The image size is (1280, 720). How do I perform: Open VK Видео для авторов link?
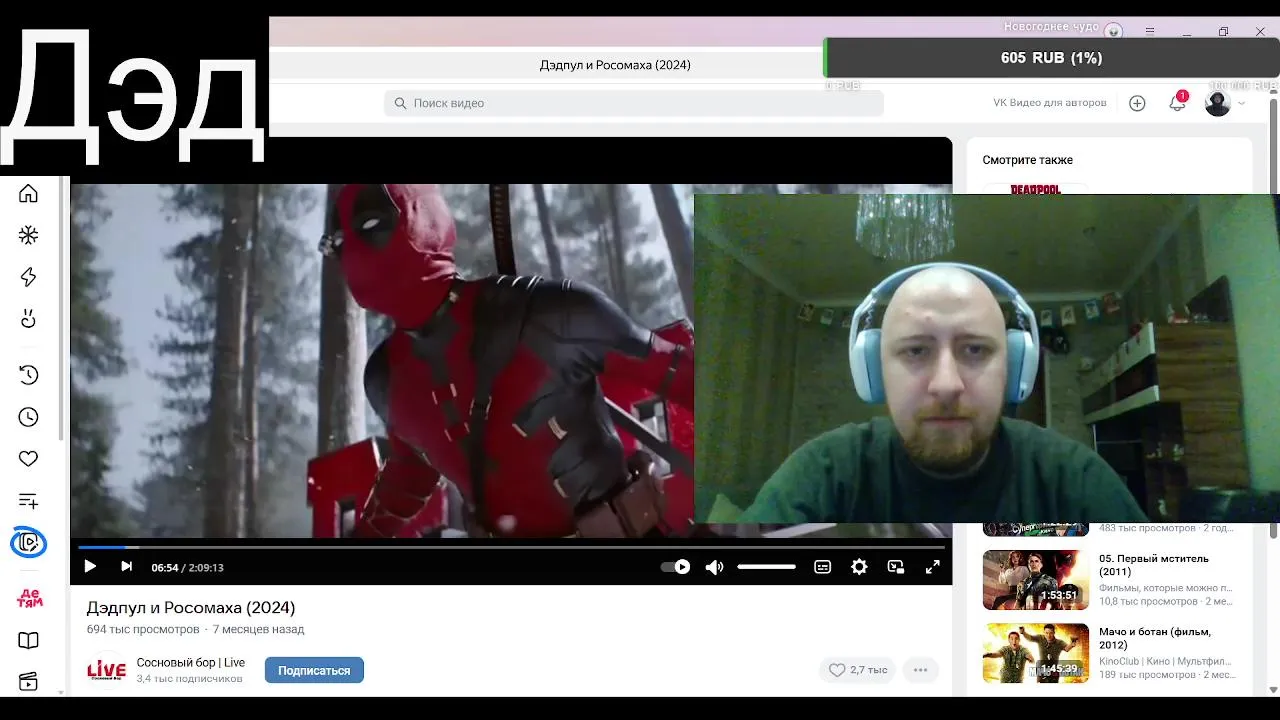pos(1049,103)
